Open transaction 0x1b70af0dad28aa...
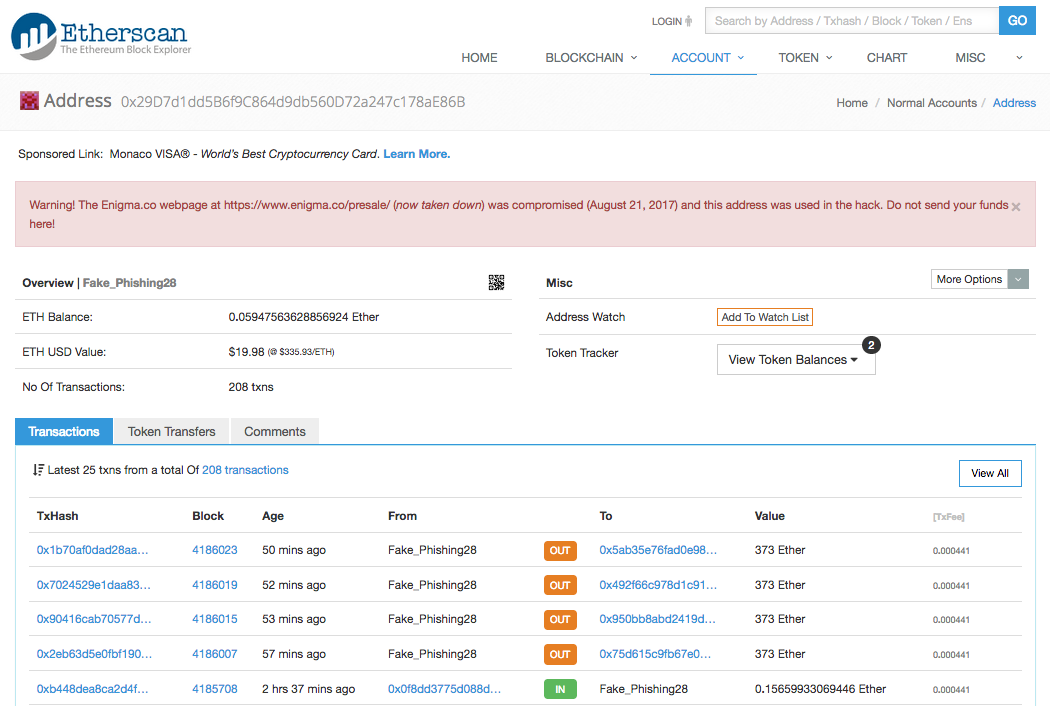 click(92, 550)
